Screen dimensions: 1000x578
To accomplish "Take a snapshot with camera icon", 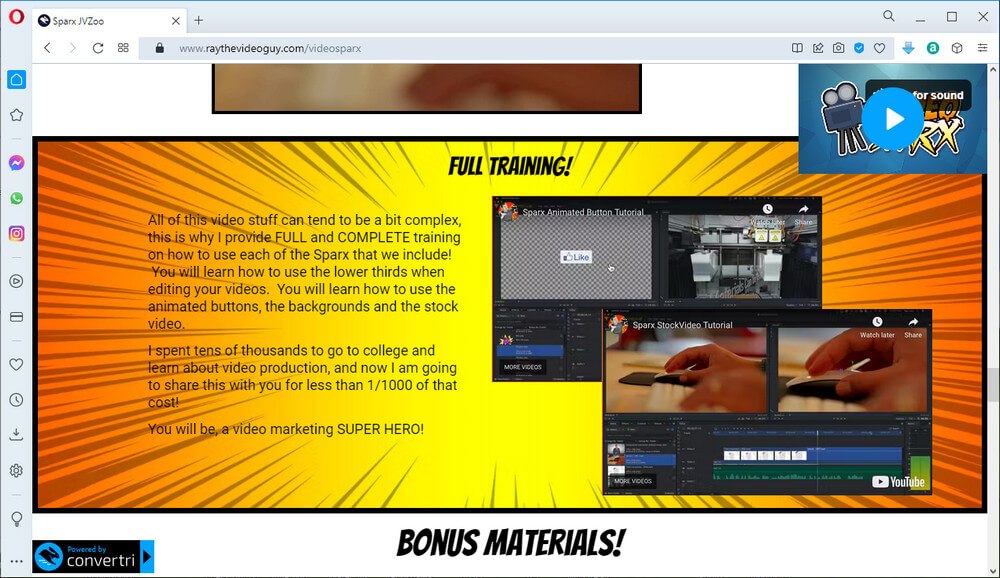I will [x=839, y=48].
